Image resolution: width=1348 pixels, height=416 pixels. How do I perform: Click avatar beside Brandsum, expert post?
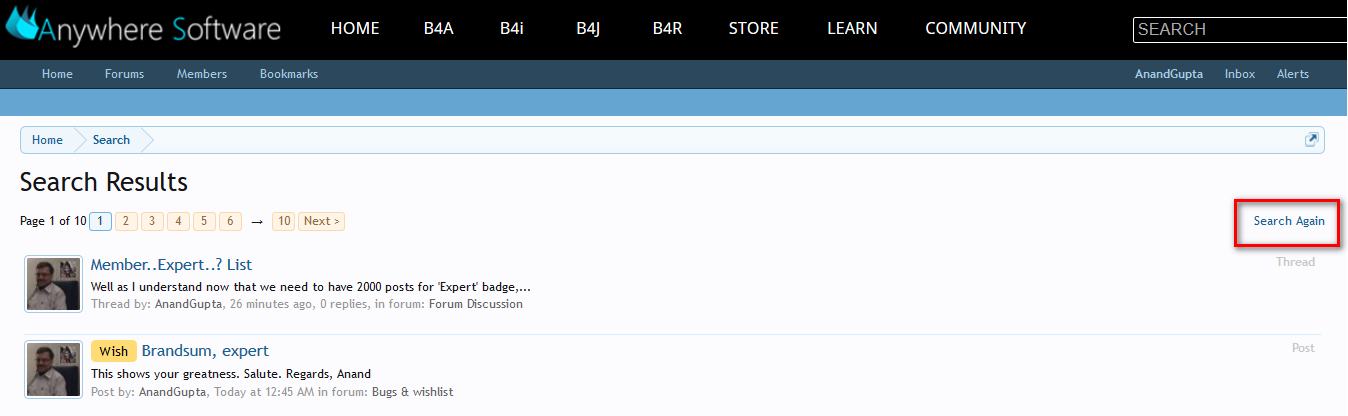click(54, 369)
